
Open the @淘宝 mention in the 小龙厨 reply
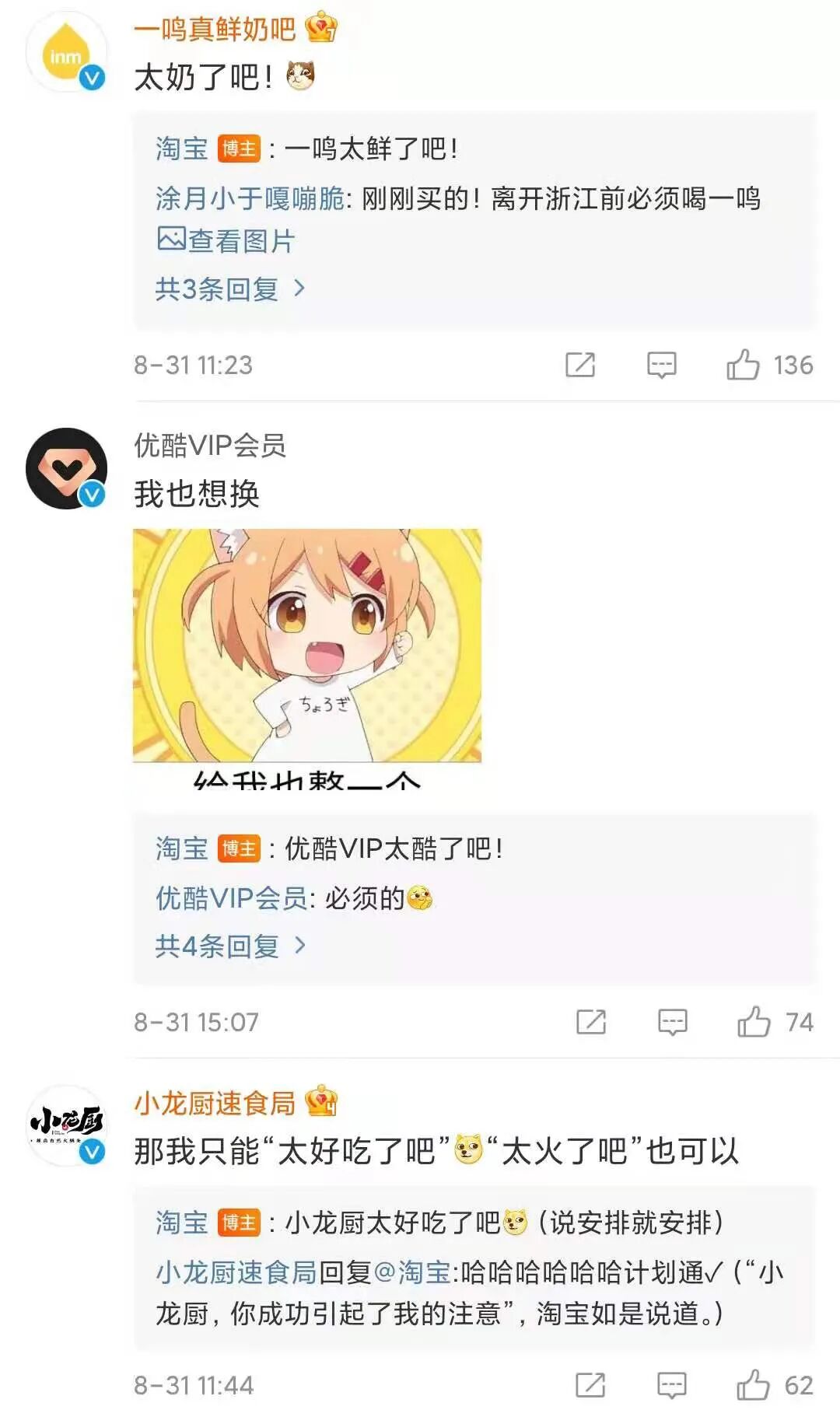413,1272
